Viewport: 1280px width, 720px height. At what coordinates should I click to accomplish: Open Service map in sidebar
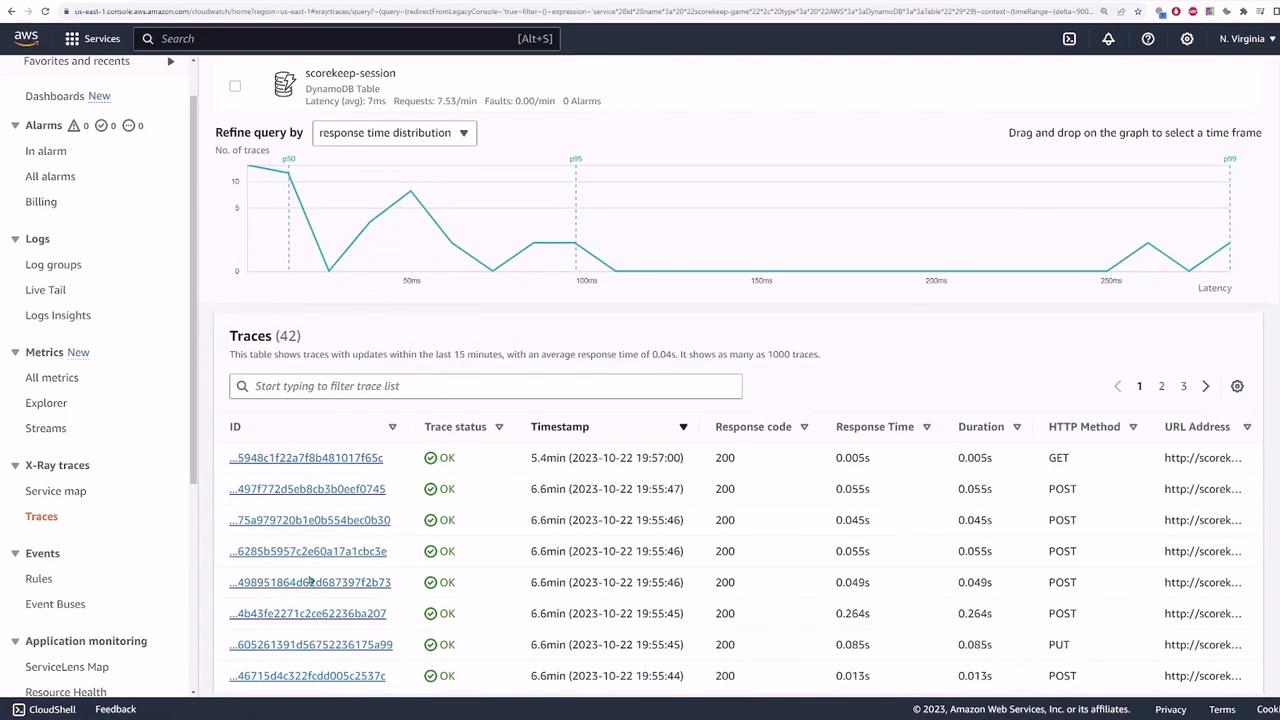click(56, 491)
